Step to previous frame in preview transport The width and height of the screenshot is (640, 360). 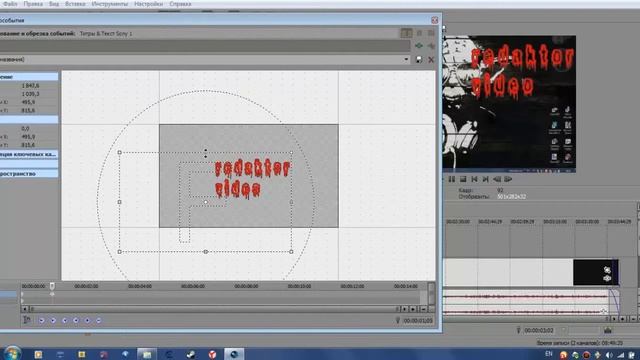(497, 179)
